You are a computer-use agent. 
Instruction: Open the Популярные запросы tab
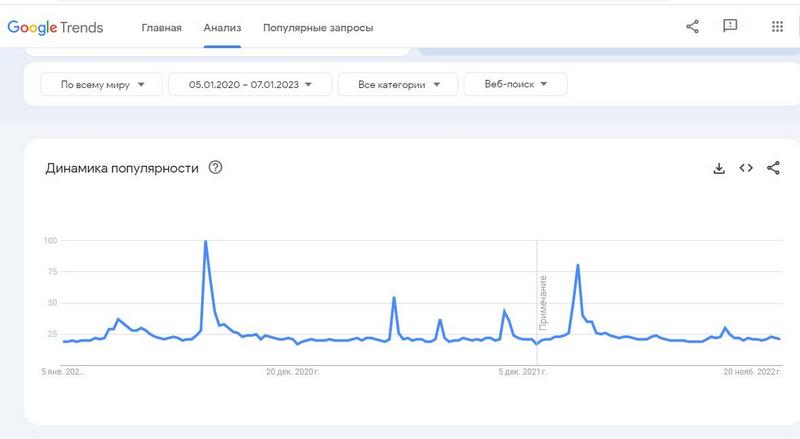tap(318, 27)
